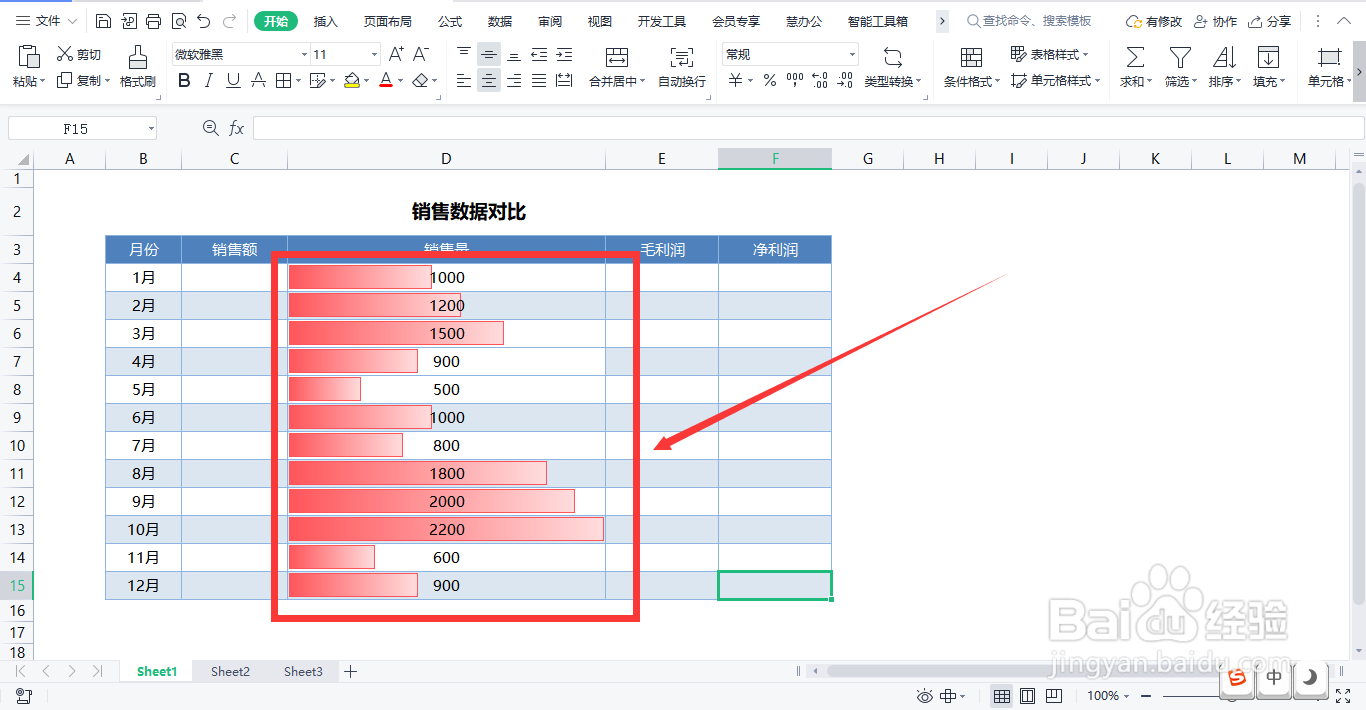Click the 协作 (Collaborate) button
Screen dimensions: 1366x710
tap(1215, 21)
